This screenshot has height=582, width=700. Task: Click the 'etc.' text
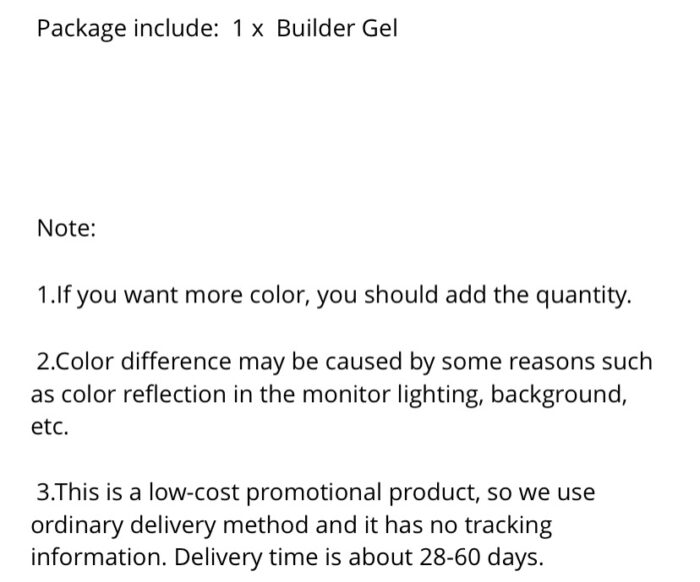[50, 427]
